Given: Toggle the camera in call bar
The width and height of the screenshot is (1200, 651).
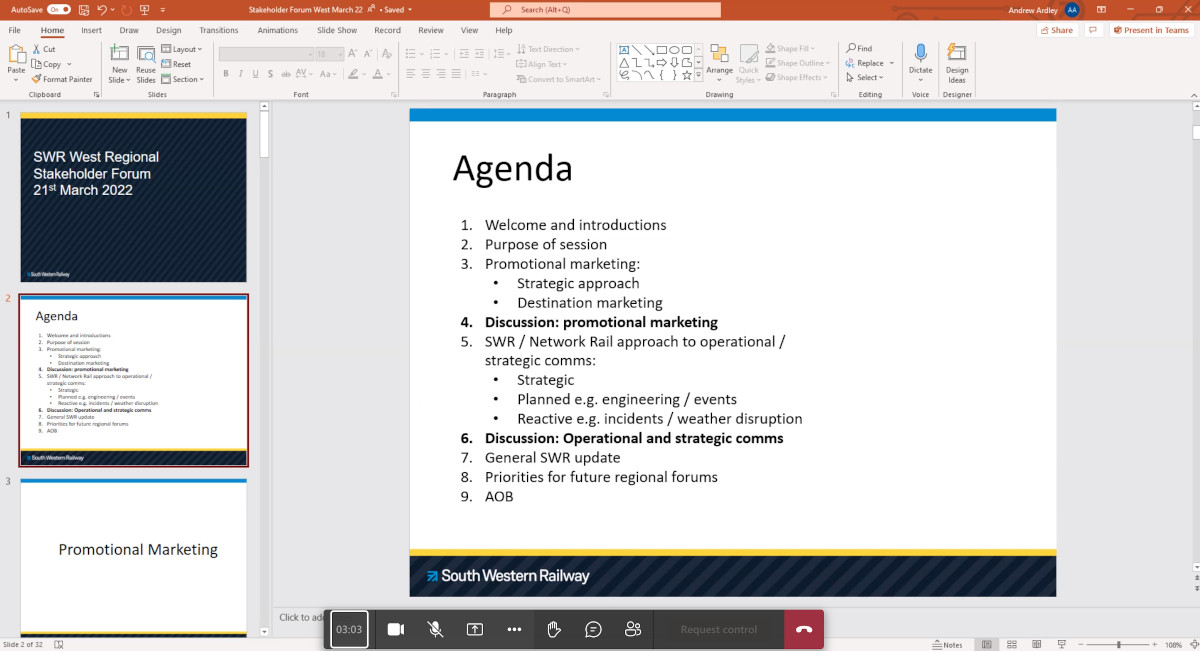Looking at the screenshot, I should click(395, 629).
